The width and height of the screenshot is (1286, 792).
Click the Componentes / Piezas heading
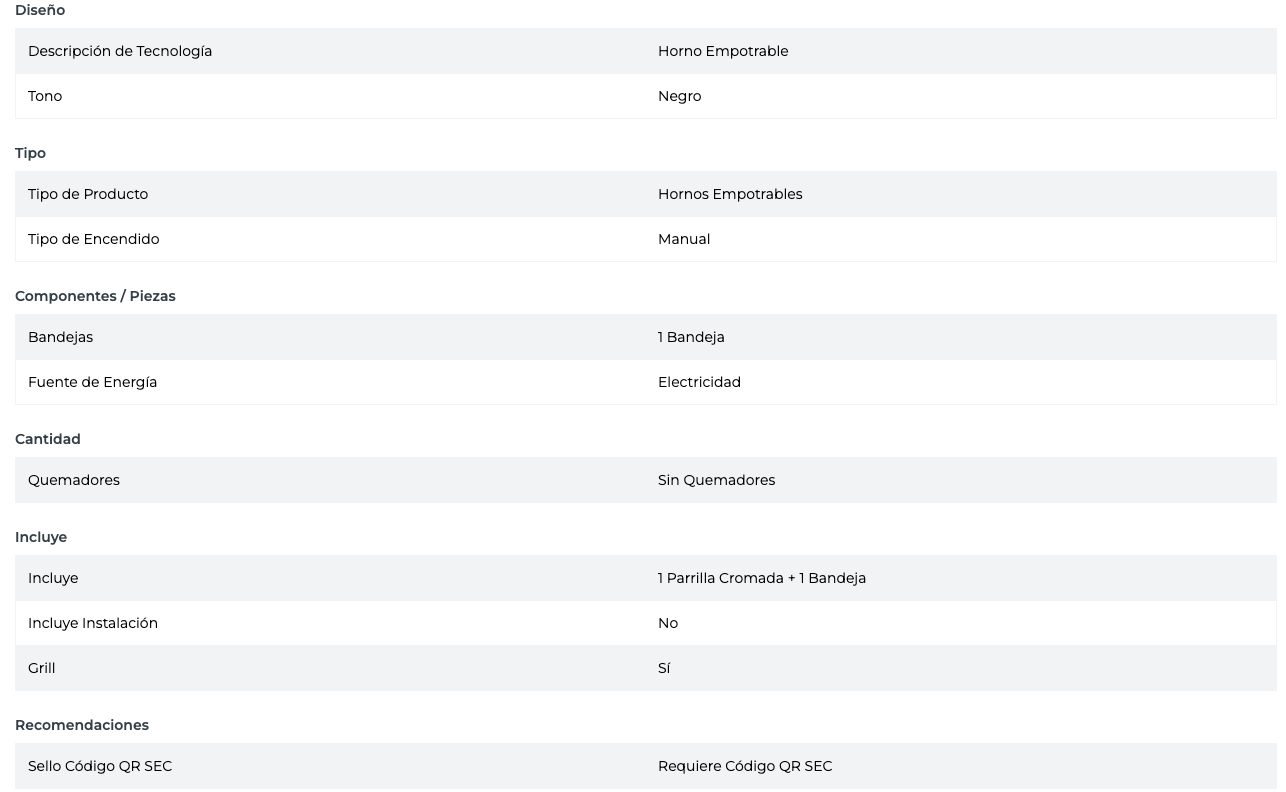click(95, 296)
